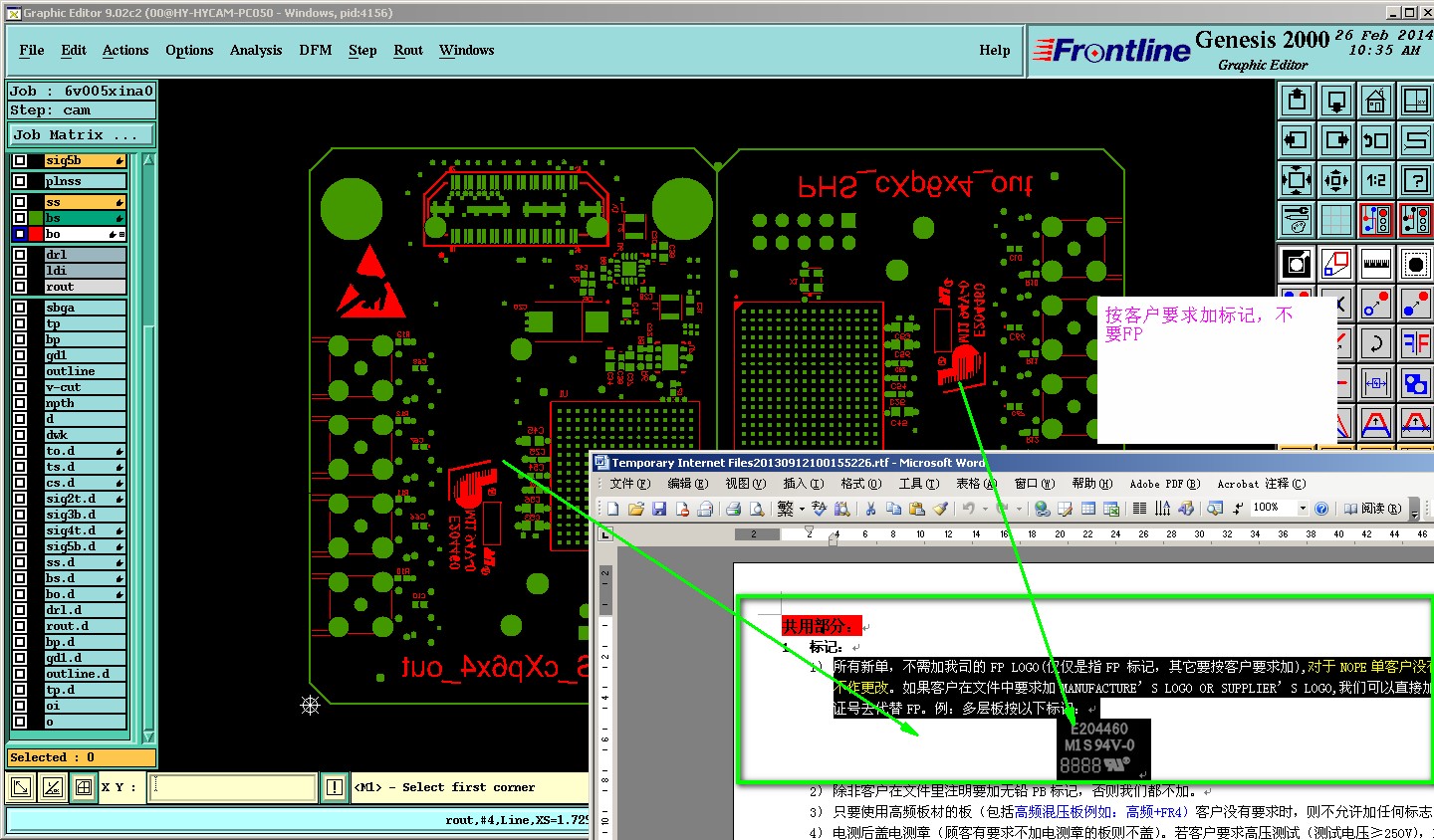The width and height of the screenshot is (1434, 840).
Task: Click the Open folder icon in Word
Action: pyautogui.click(x=635, y=509)
